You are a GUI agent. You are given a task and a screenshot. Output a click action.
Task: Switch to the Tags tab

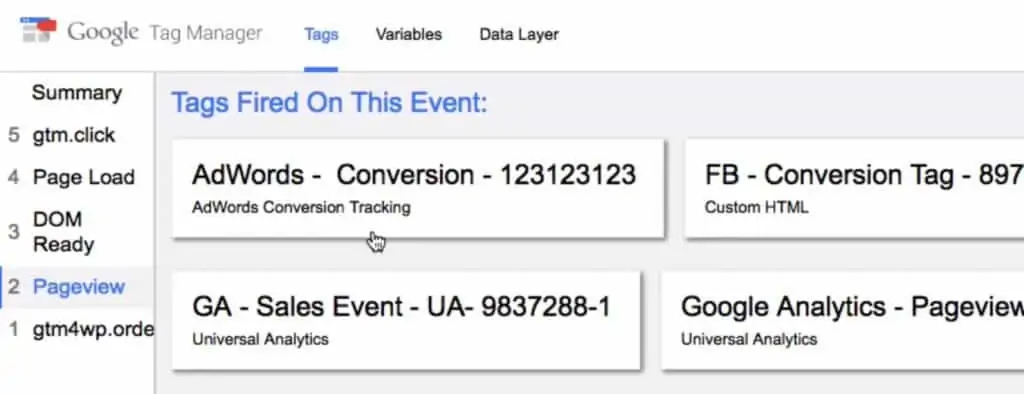[321, 35]
